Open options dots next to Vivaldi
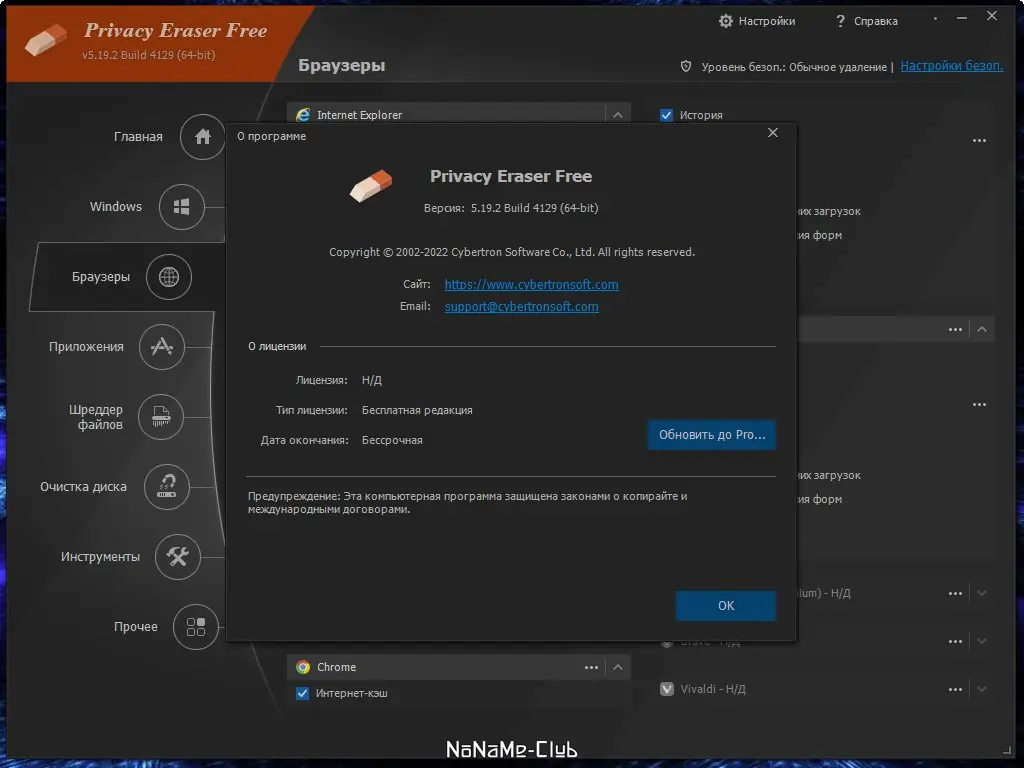The image size is (1024, 768). click(x=955, y=689)
